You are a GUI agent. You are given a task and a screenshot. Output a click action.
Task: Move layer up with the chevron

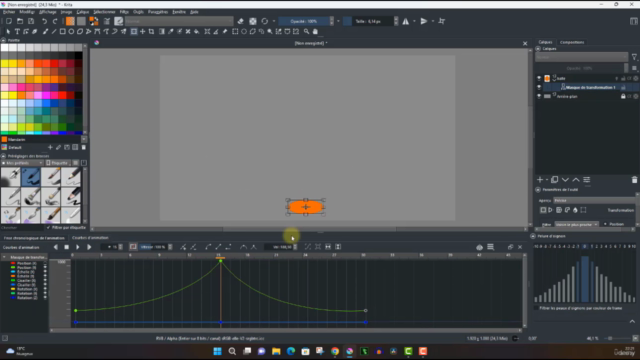[x=576, y=180]
